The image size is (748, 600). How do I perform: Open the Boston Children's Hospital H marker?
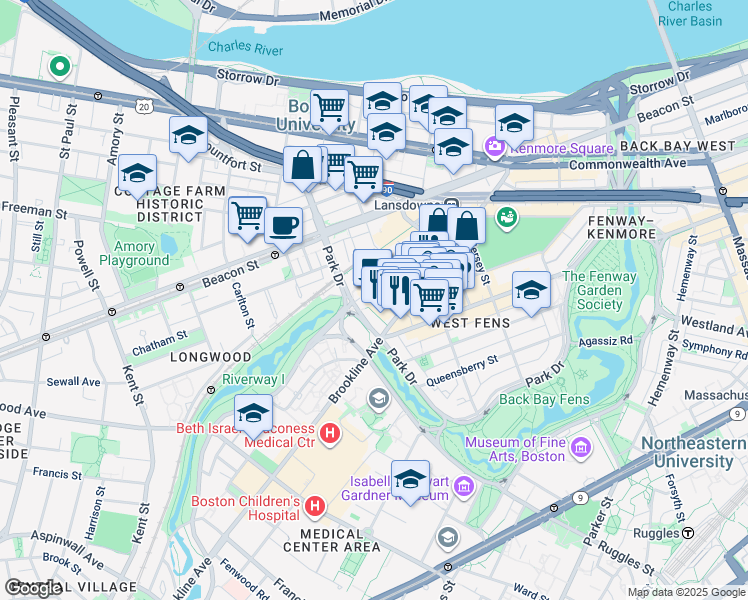pyautogui.click(x=315, y=507)
